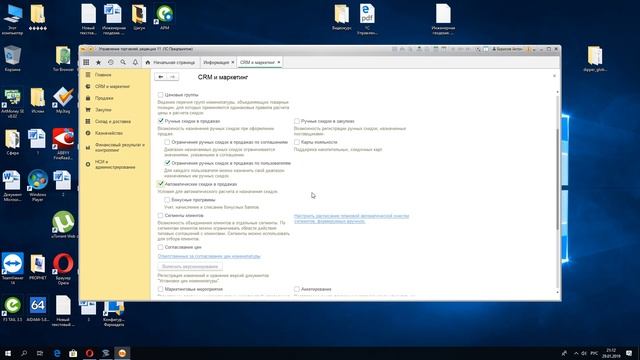Open Финансовый результат и контроллинг section
Viewport: 640px width, 360px height.
[120, 147]
